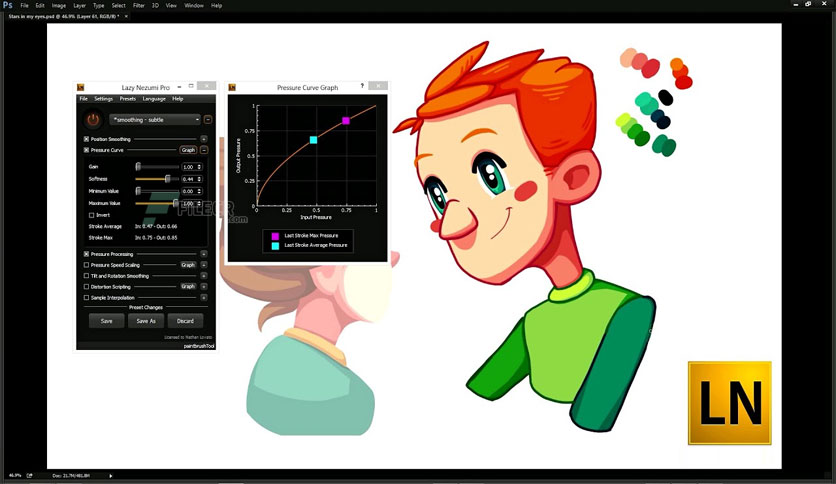Expand the Pressure Processing section
The width and height of the screenshot is (836, 484).
204,254
